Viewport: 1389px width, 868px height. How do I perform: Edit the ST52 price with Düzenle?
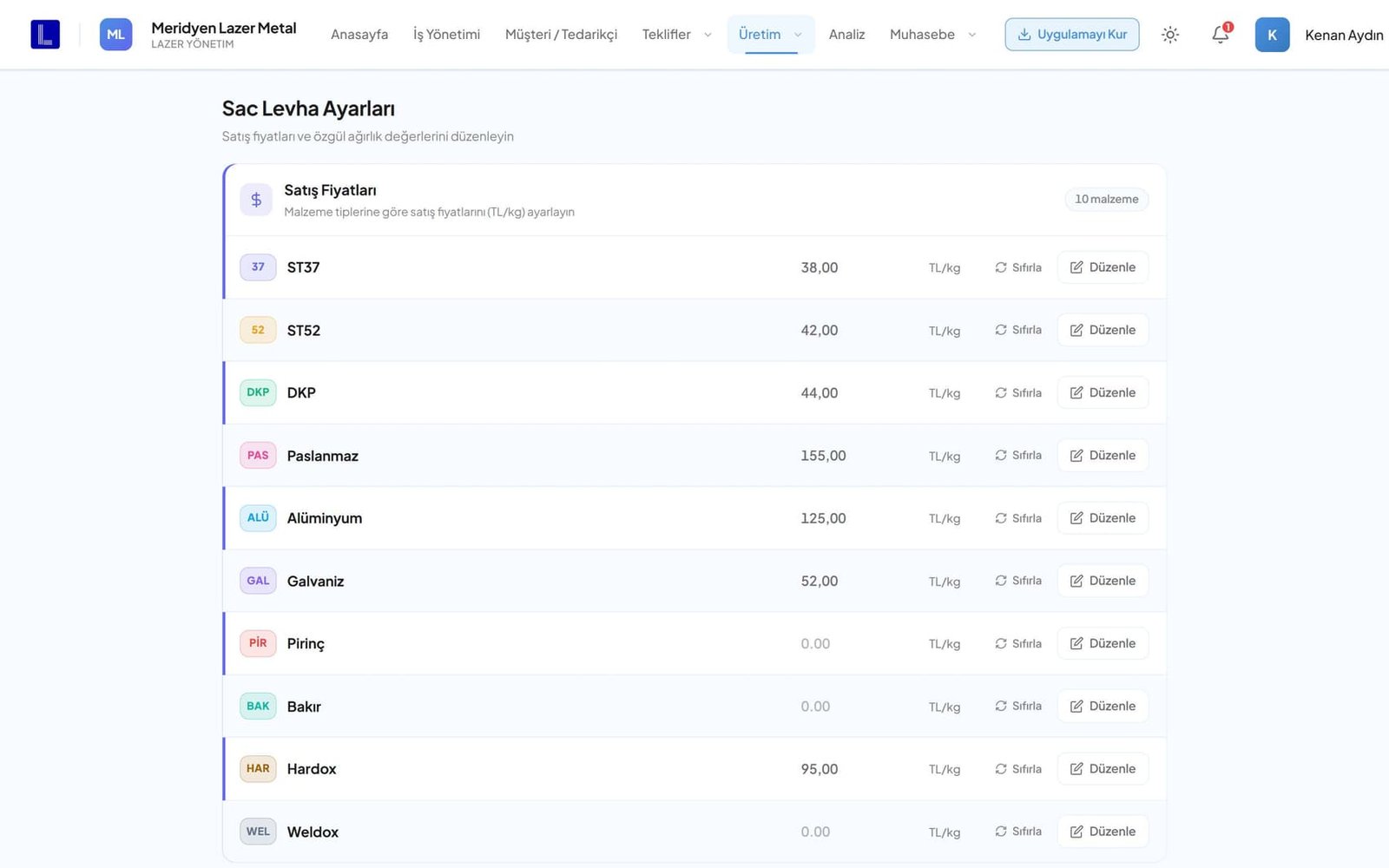click(x=1103, y=330)
